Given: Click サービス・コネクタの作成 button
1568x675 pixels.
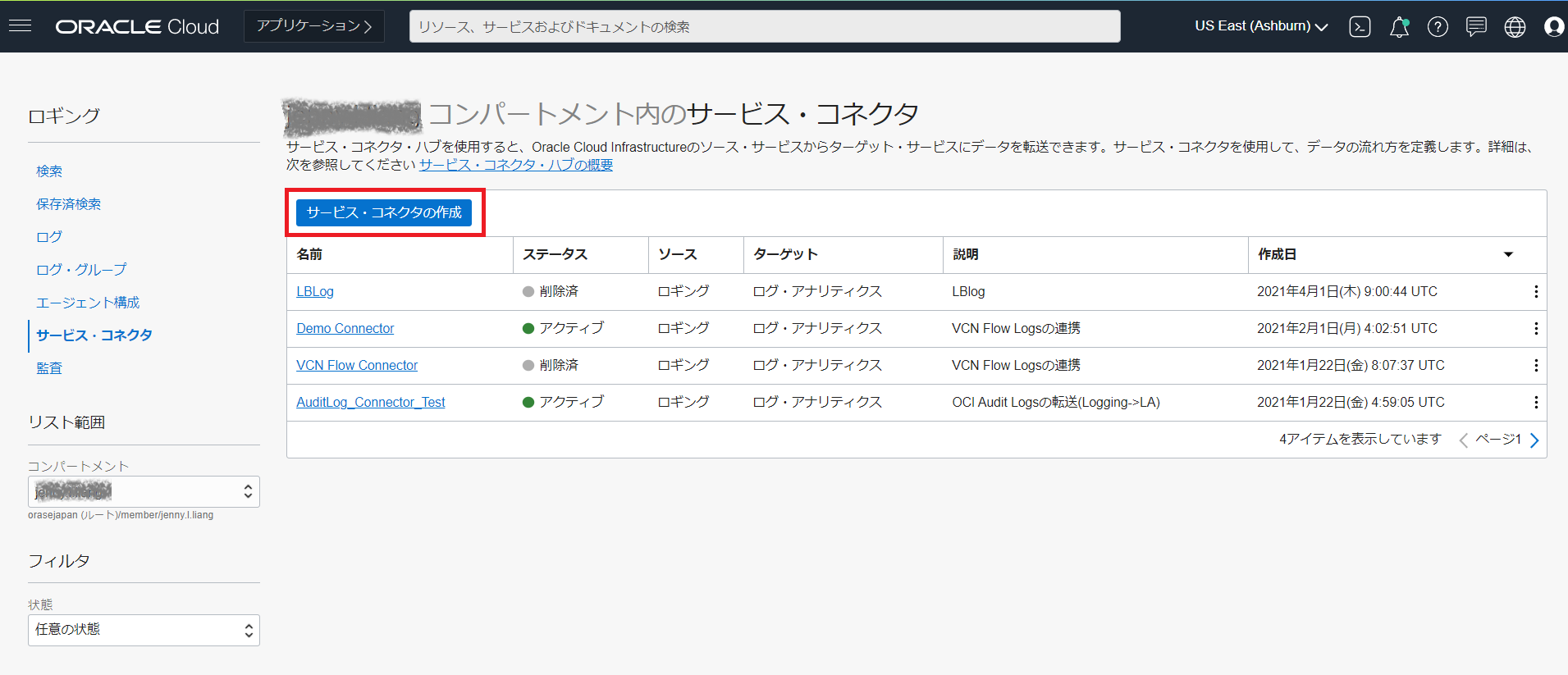Looking at the screenshot, I should (384, 212).
